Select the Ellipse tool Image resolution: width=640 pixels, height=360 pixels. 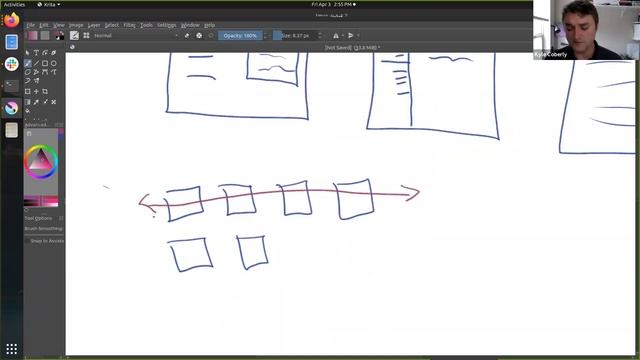[53, 63]
